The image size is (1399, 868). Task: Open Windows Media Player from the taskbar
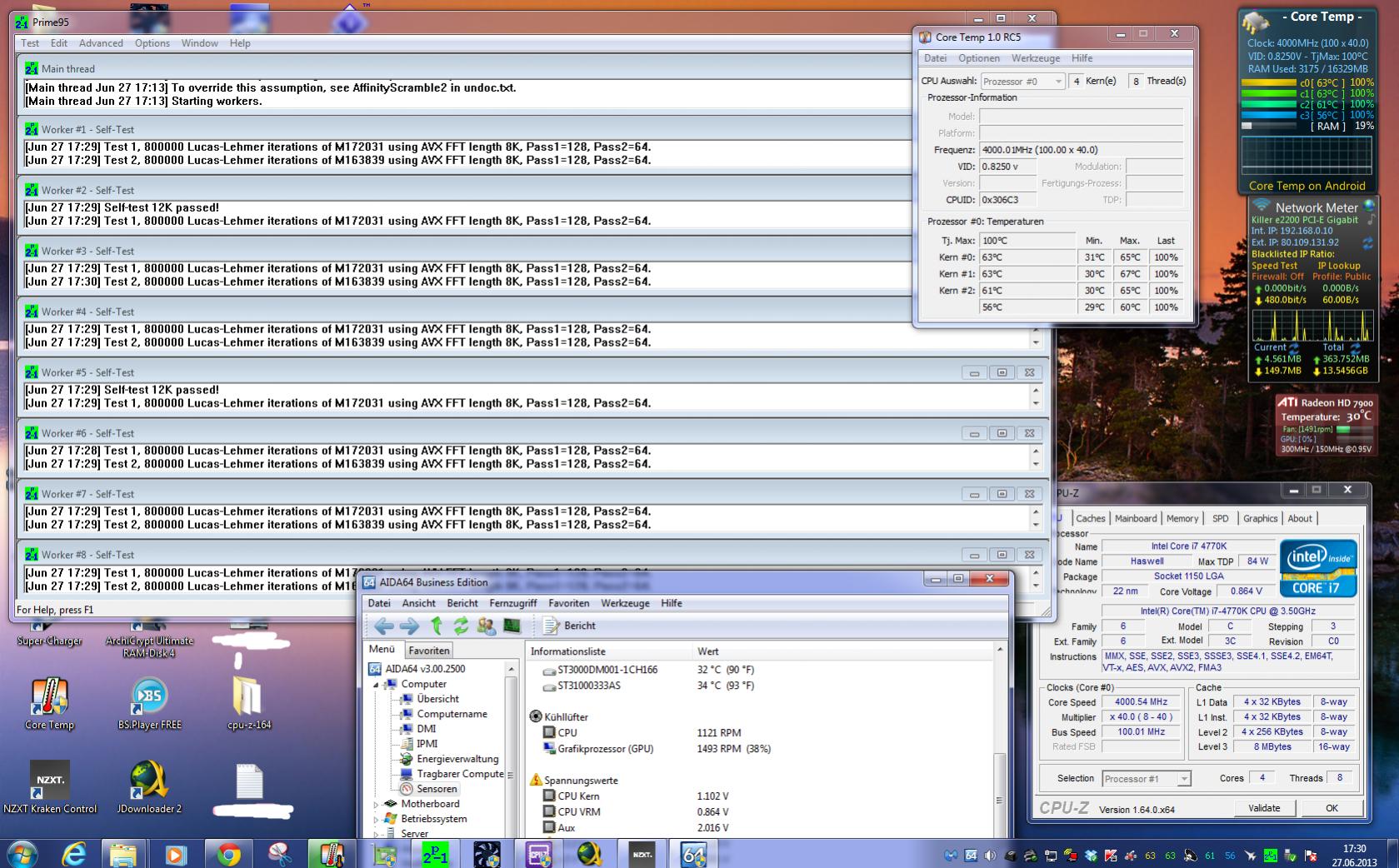tap(176, 854)
